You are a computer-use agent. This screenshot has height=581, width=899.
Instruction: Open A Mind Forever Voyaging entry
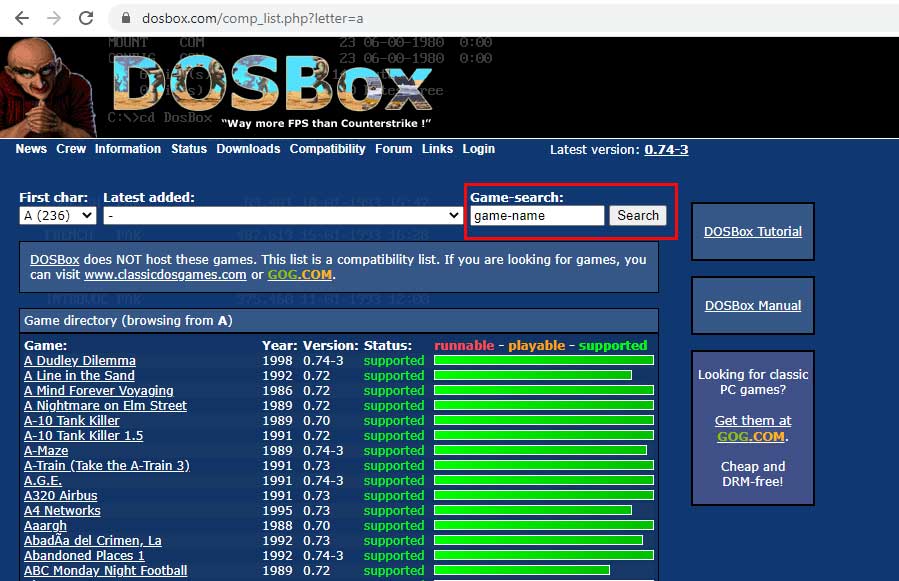pyautogui.click(x=99, y=391)
